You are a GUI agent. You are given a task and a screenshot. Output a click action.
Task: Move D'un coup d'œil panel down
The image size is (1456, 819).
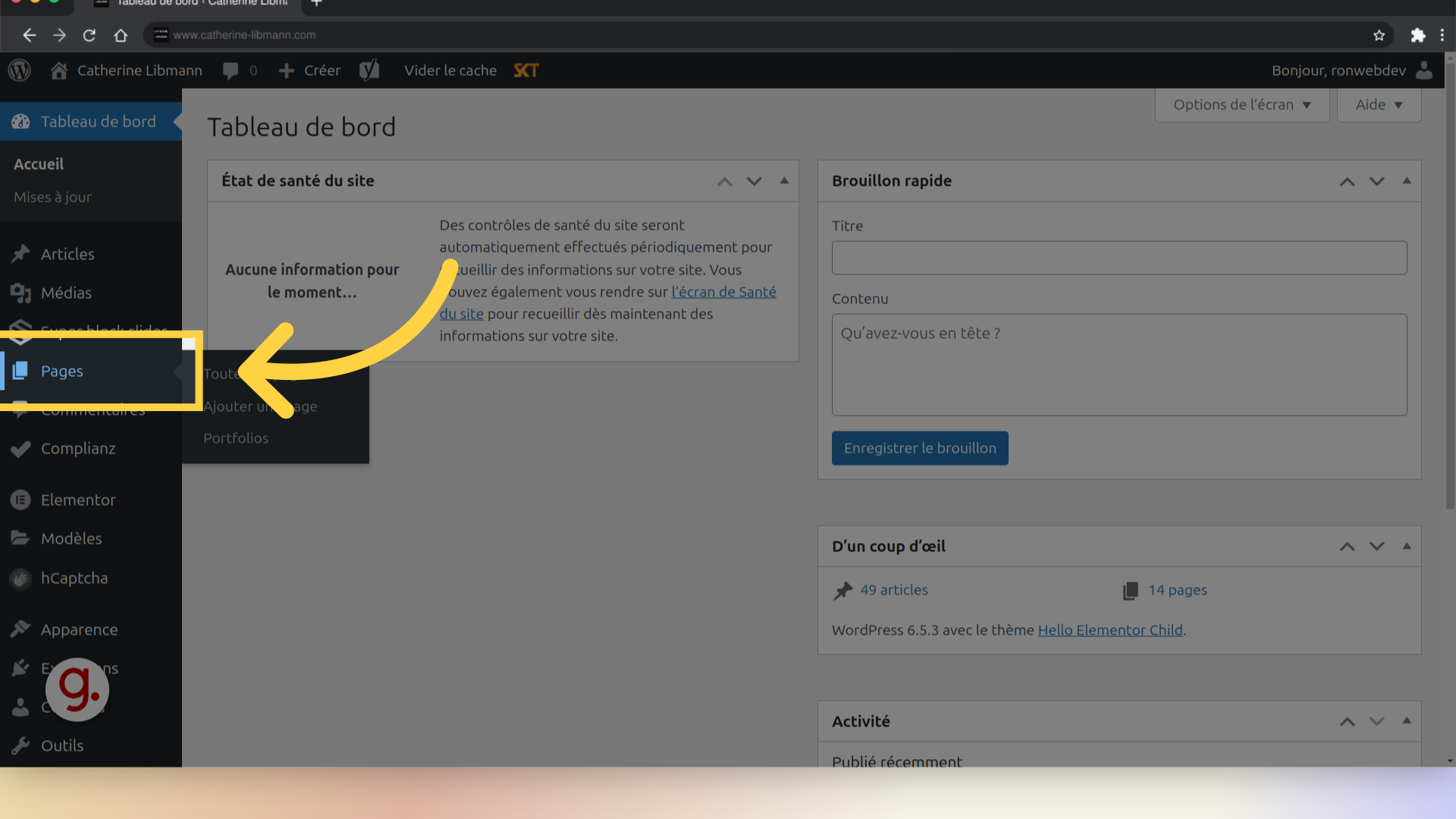(1376, 547)
